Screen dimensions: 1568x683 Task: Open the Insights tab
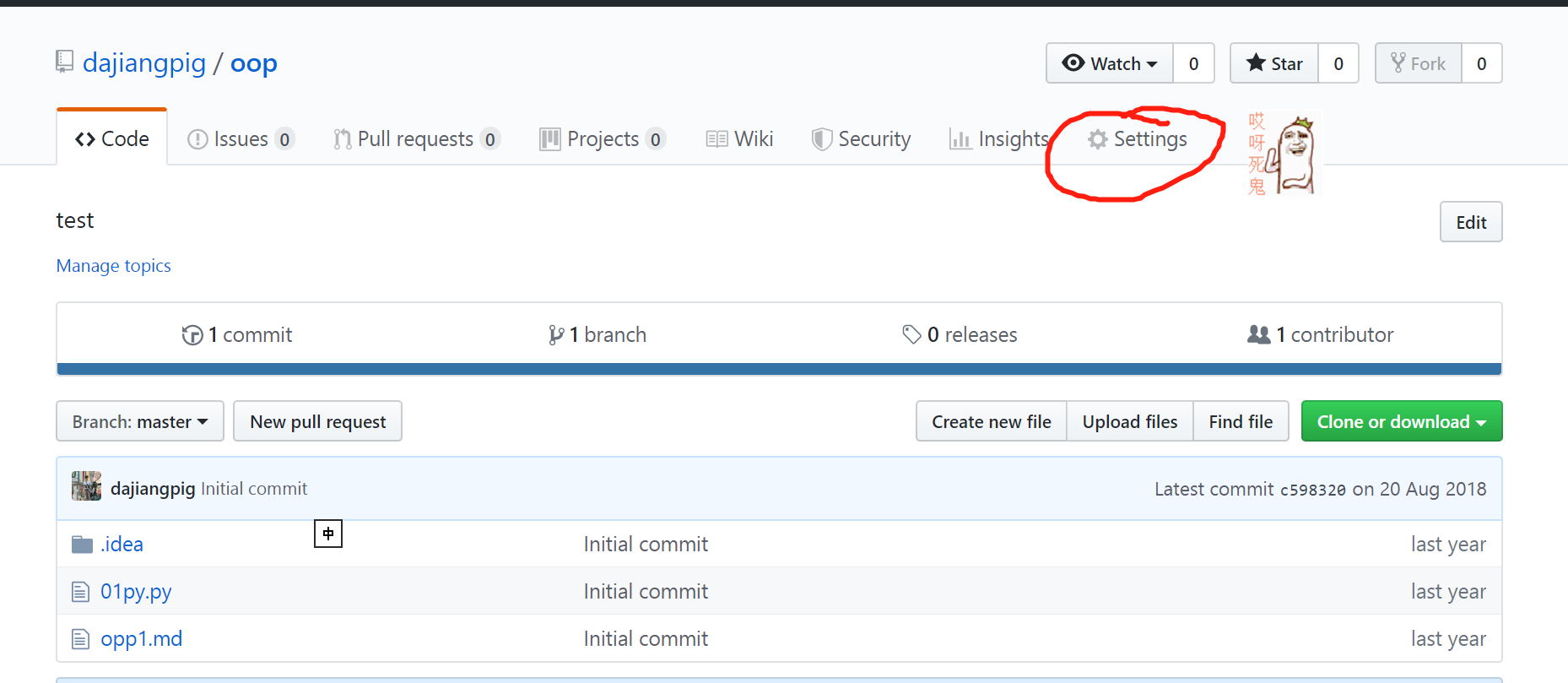click(x=999, y=139)
